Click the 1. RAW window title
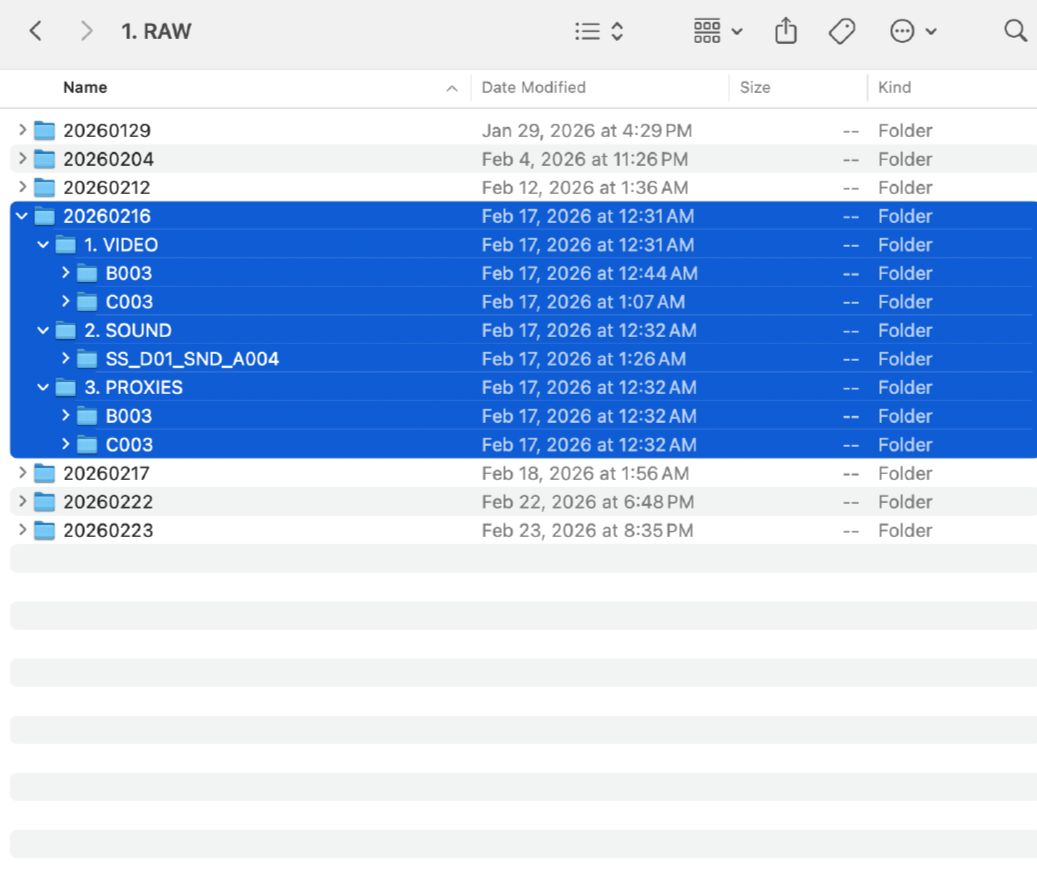1037x872 pixels. pyautogui.click(x=156, y=31)
